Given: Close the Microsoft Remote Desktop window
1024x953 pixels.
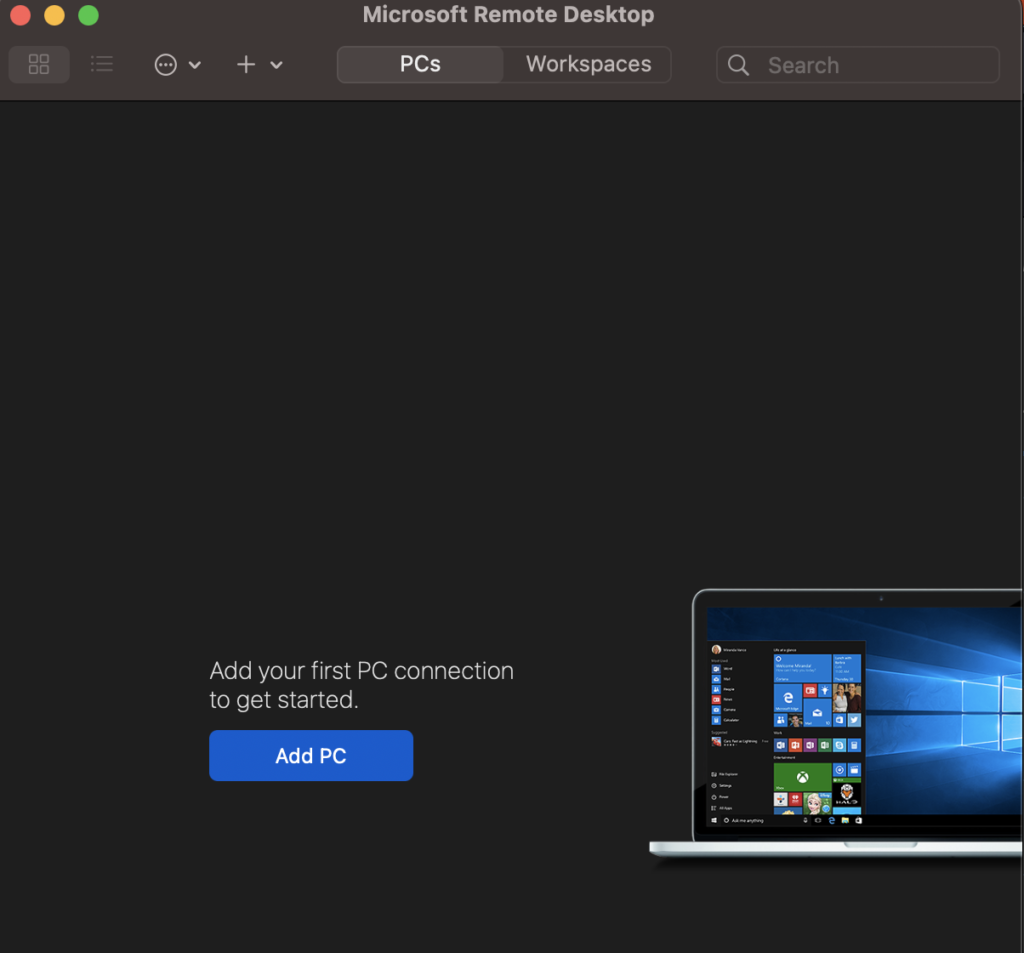Looking at the screenshot, I should click(x=20, y=15).
